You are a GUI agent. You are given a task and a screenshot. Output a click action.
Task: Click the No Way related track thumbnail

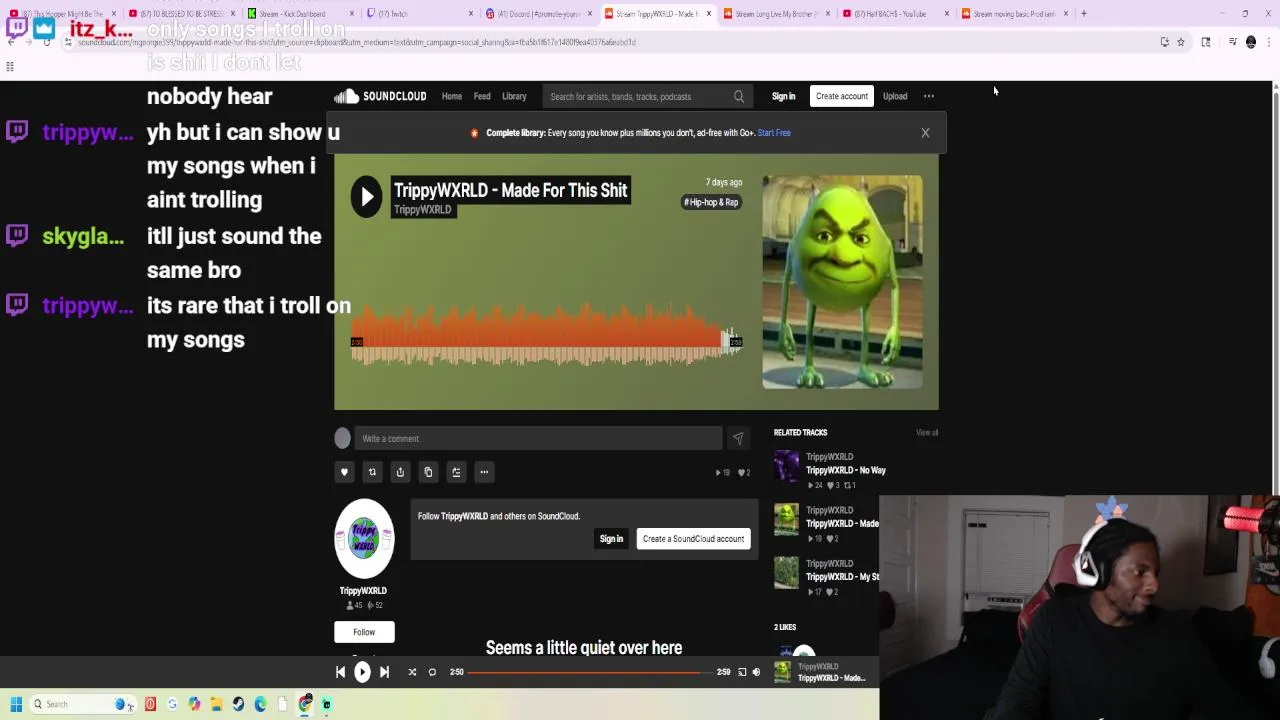(787, 465)
